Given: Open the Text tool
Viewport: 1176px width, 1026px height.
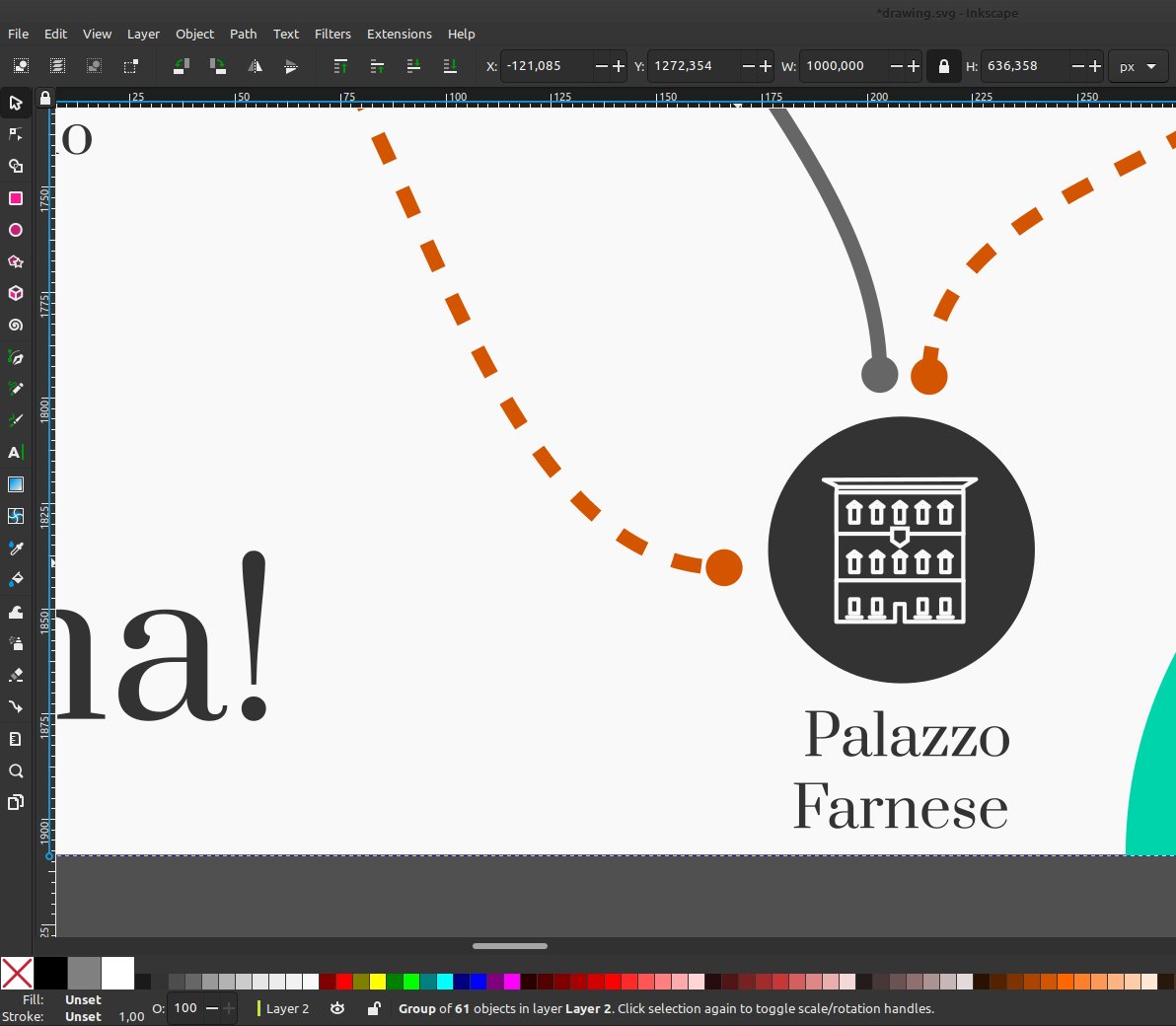Looking at the screenshot, I should tap(16, 452).
